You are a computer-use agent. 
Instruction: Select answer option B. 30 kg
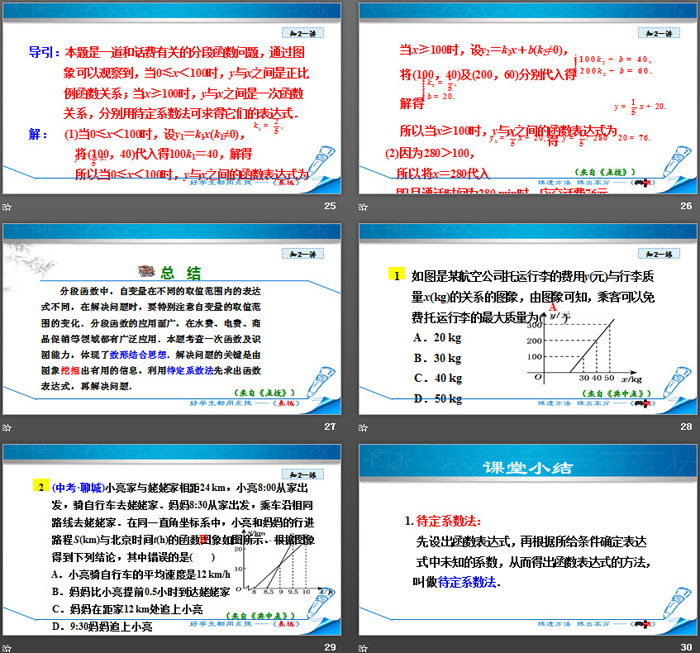[438, 358]
